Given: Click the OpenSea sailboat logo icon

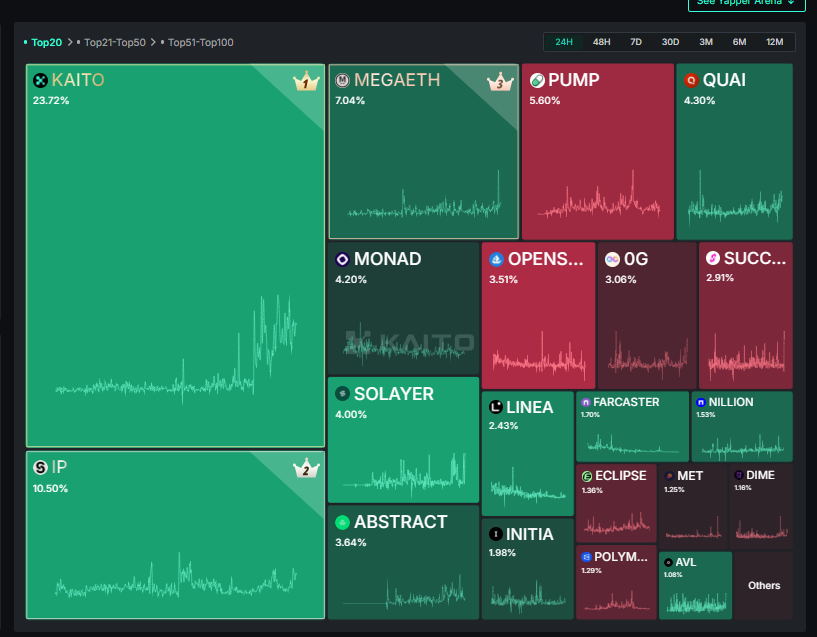Looking at the screenshot, I should [x=497, y=259].
